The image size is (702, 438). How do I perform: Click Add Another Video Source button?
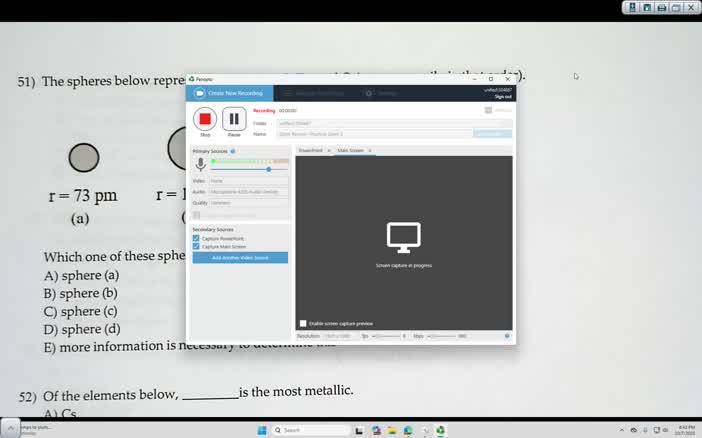pos(240,258)
